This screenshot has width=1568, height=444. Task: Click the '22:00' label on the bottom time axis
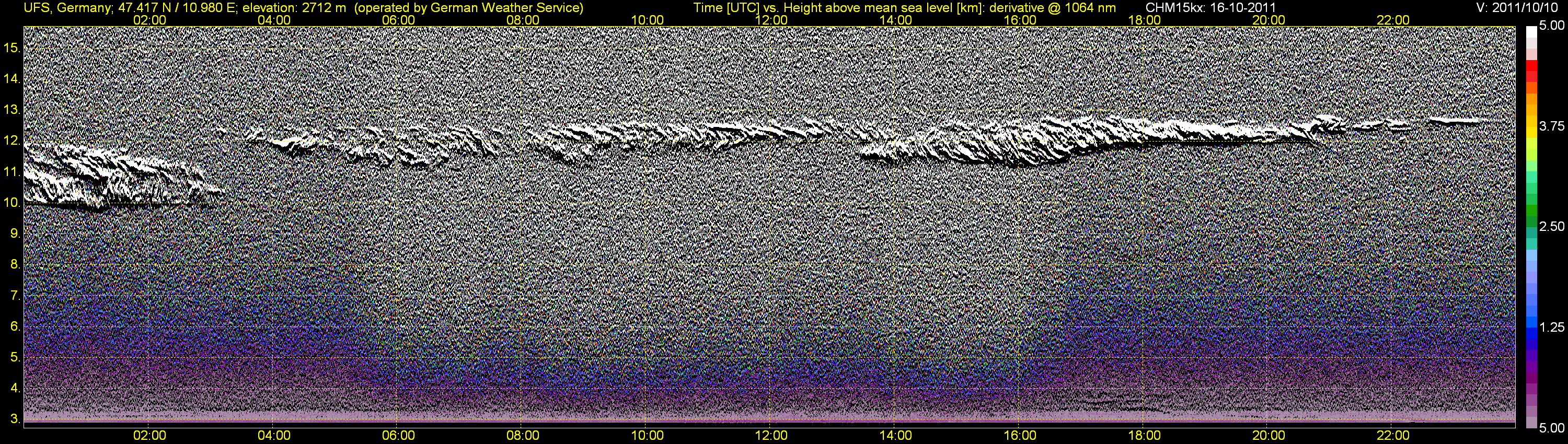click(1393, 436)
